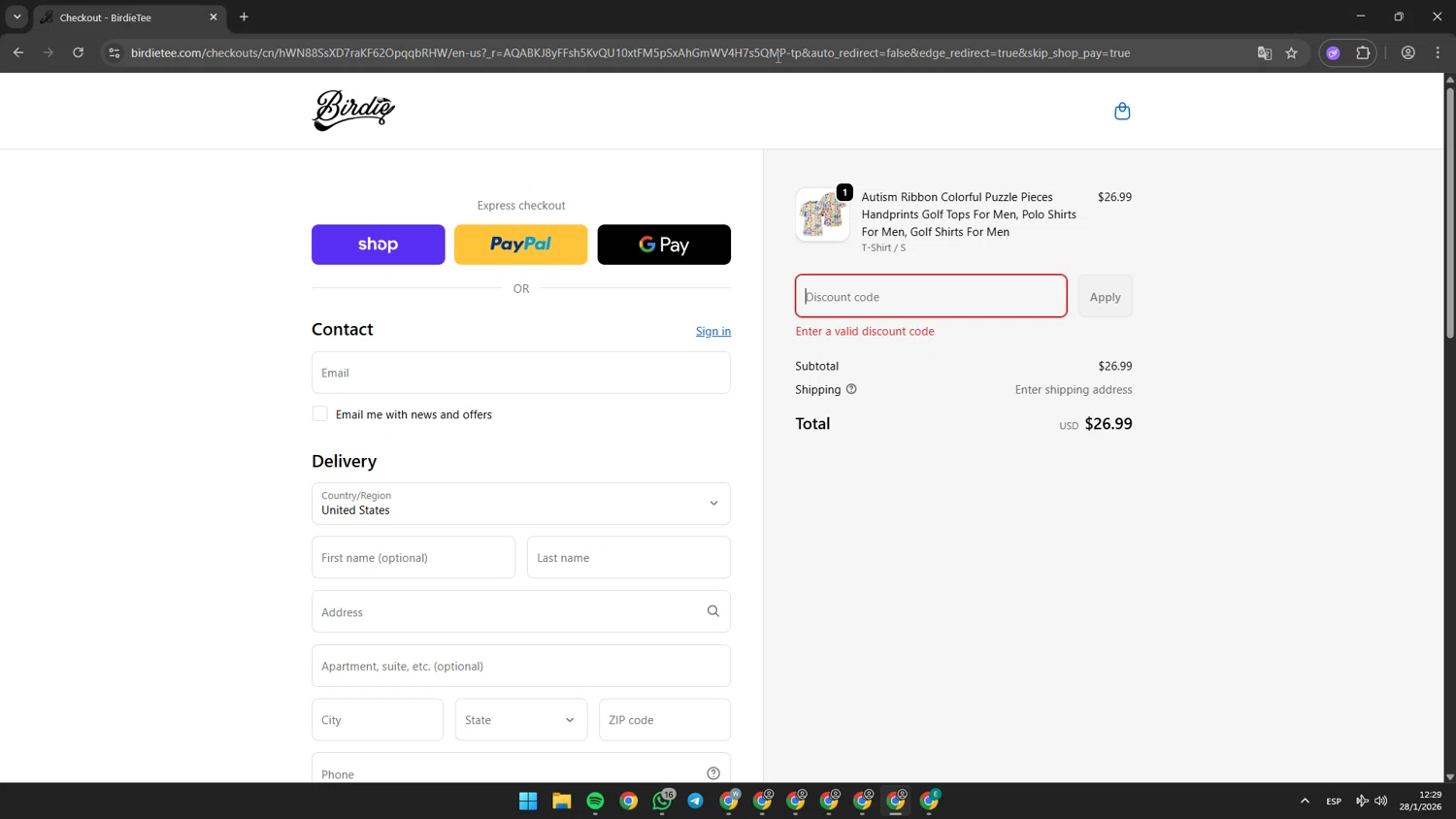Click the ZIP code field
The height and width of the screenshot is (819, 1456).
click(665, 720)
